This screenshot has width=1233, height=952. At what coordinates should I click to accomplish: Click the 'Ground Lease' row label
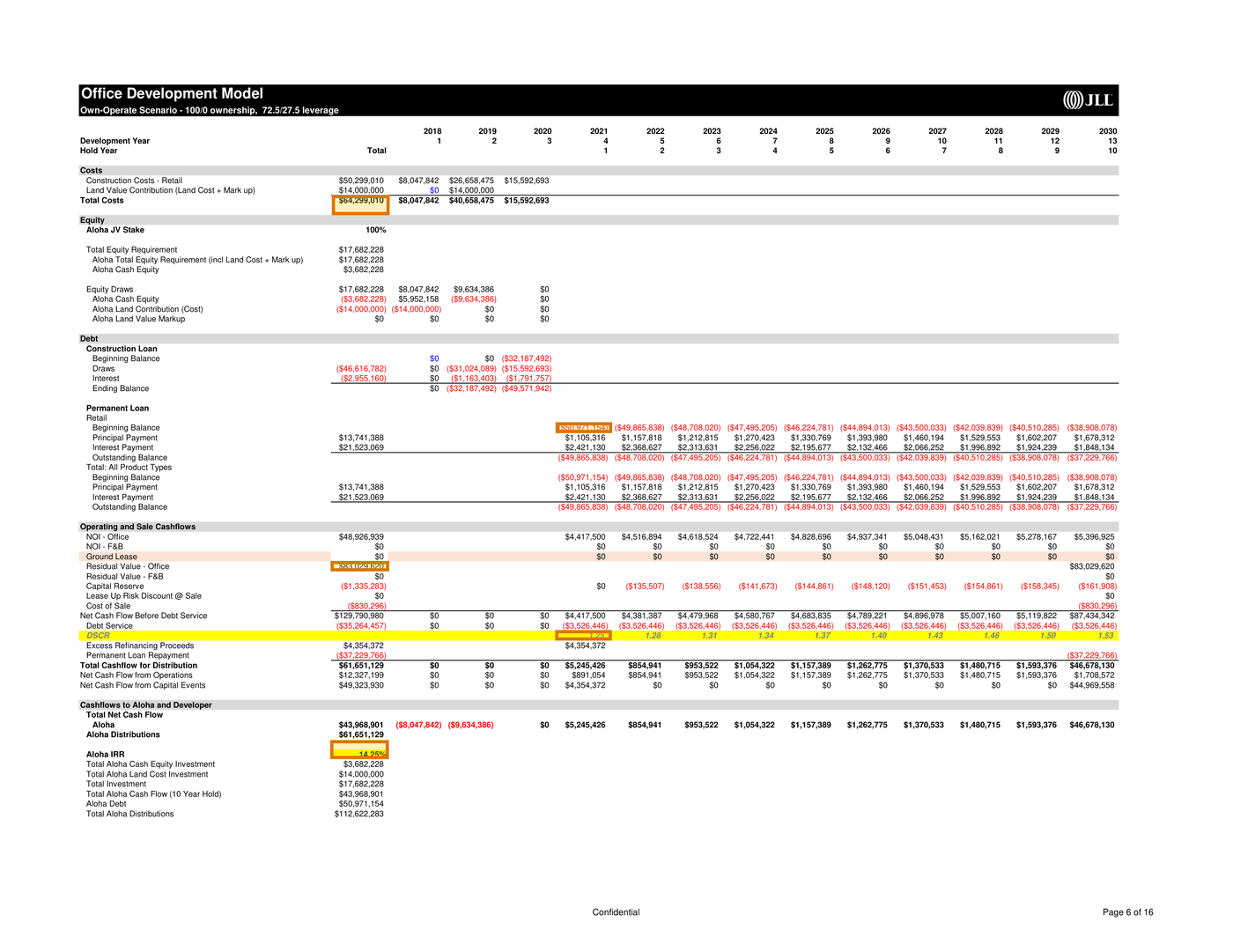(112, 557)
